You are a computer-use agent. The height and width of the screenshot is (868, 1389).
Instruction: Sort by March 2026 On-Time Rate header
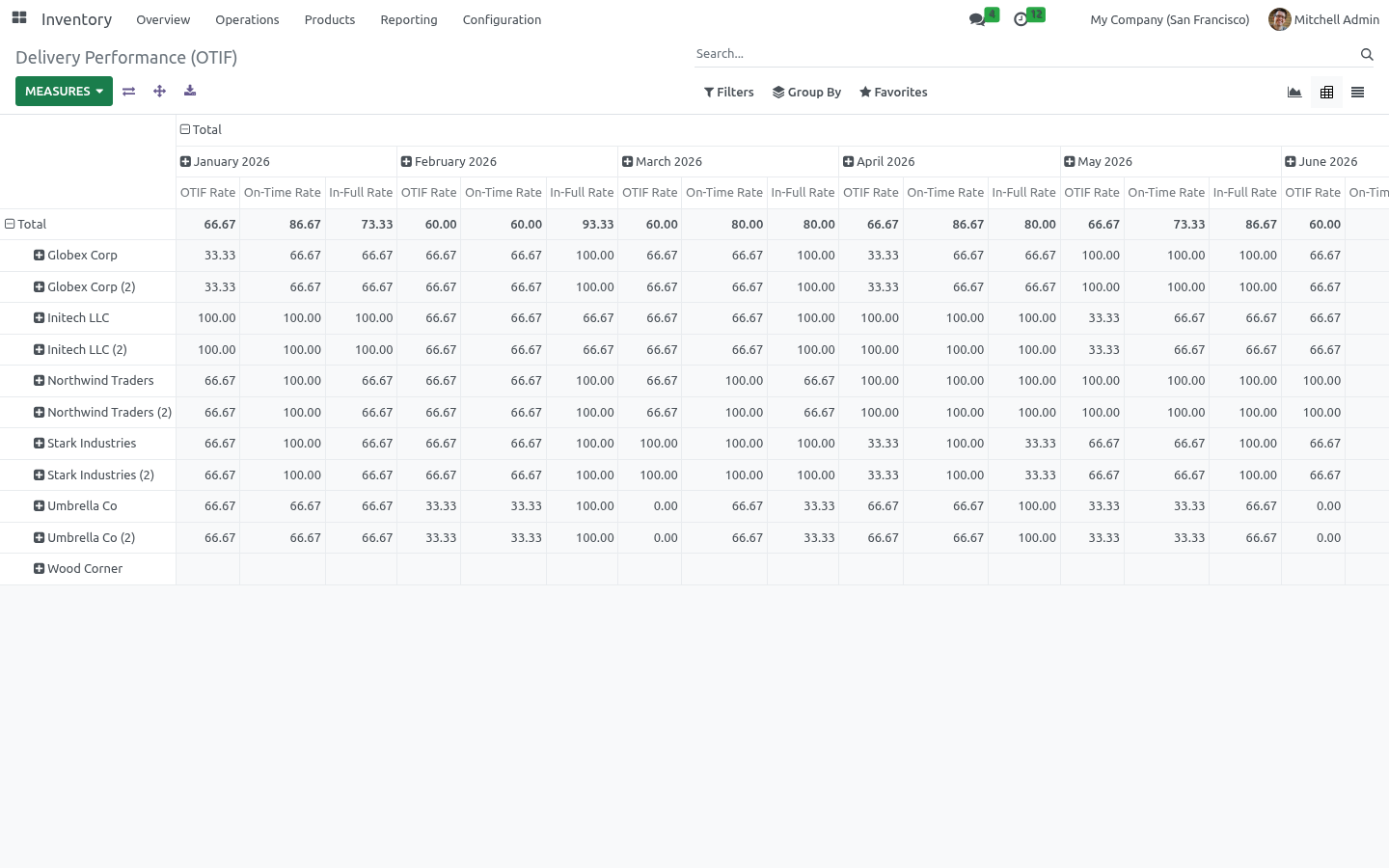click(x=724, y=193)
